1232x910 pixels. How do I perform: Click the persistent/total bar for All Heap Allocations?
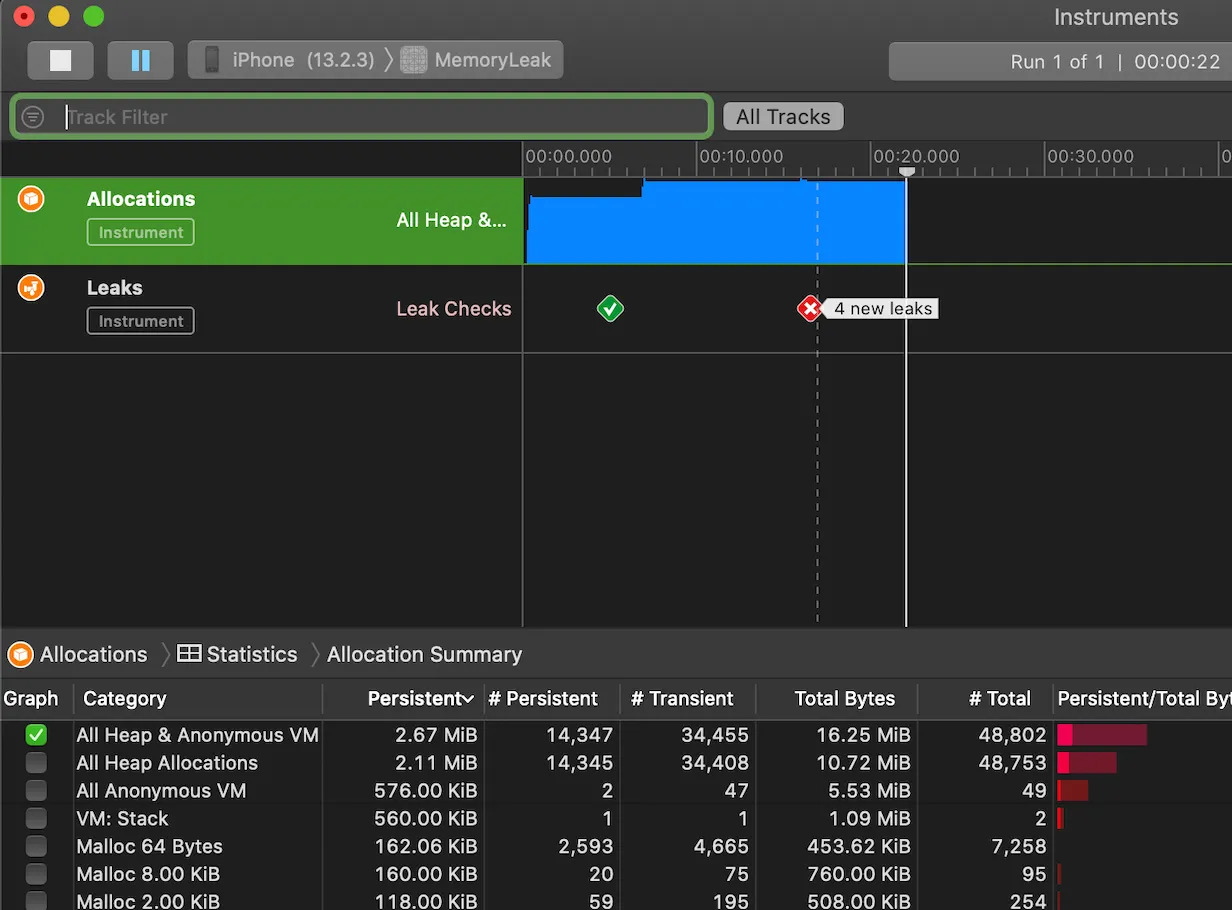click(1087, 763)
